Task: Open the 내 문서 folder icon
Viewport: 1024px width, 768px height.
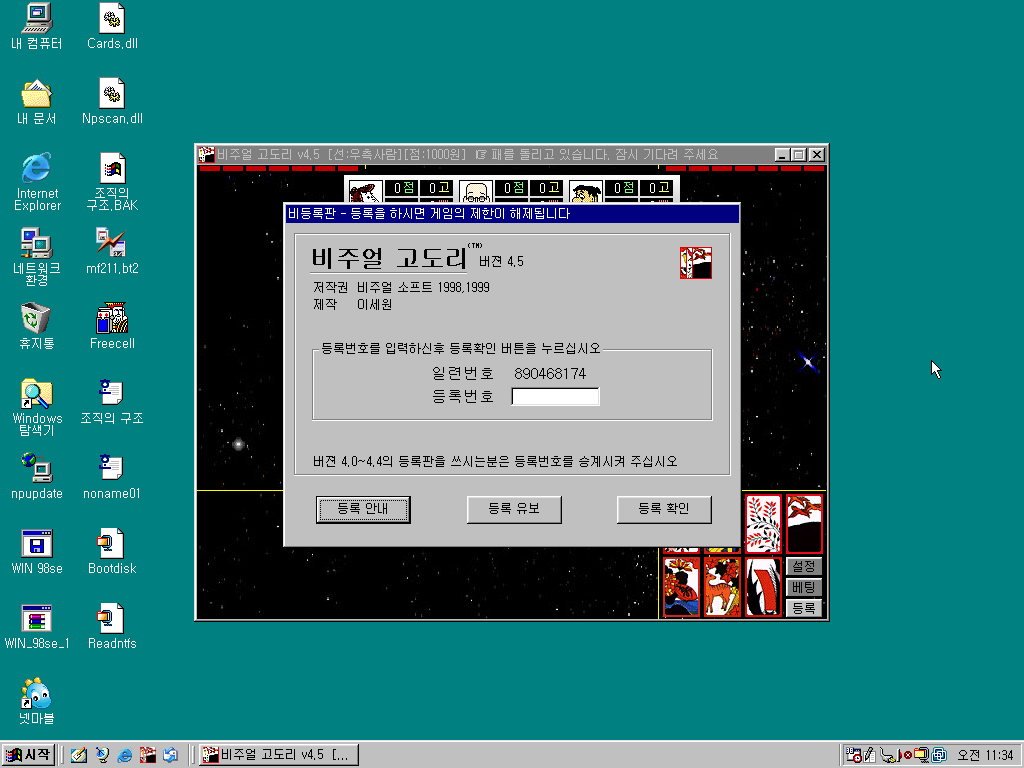Action: click(x=37, y=102)
